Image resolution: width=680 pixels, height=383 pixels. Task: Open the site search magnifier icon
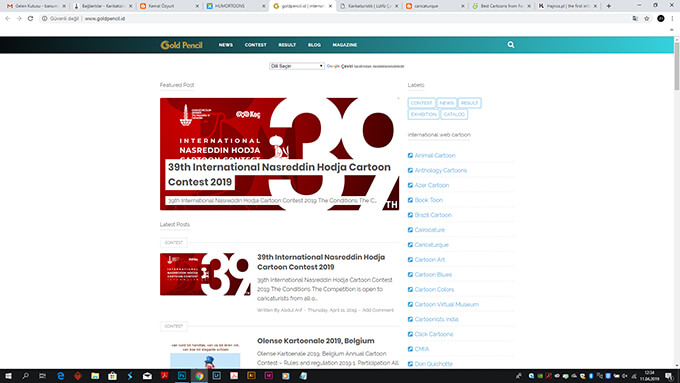[510, 45]
